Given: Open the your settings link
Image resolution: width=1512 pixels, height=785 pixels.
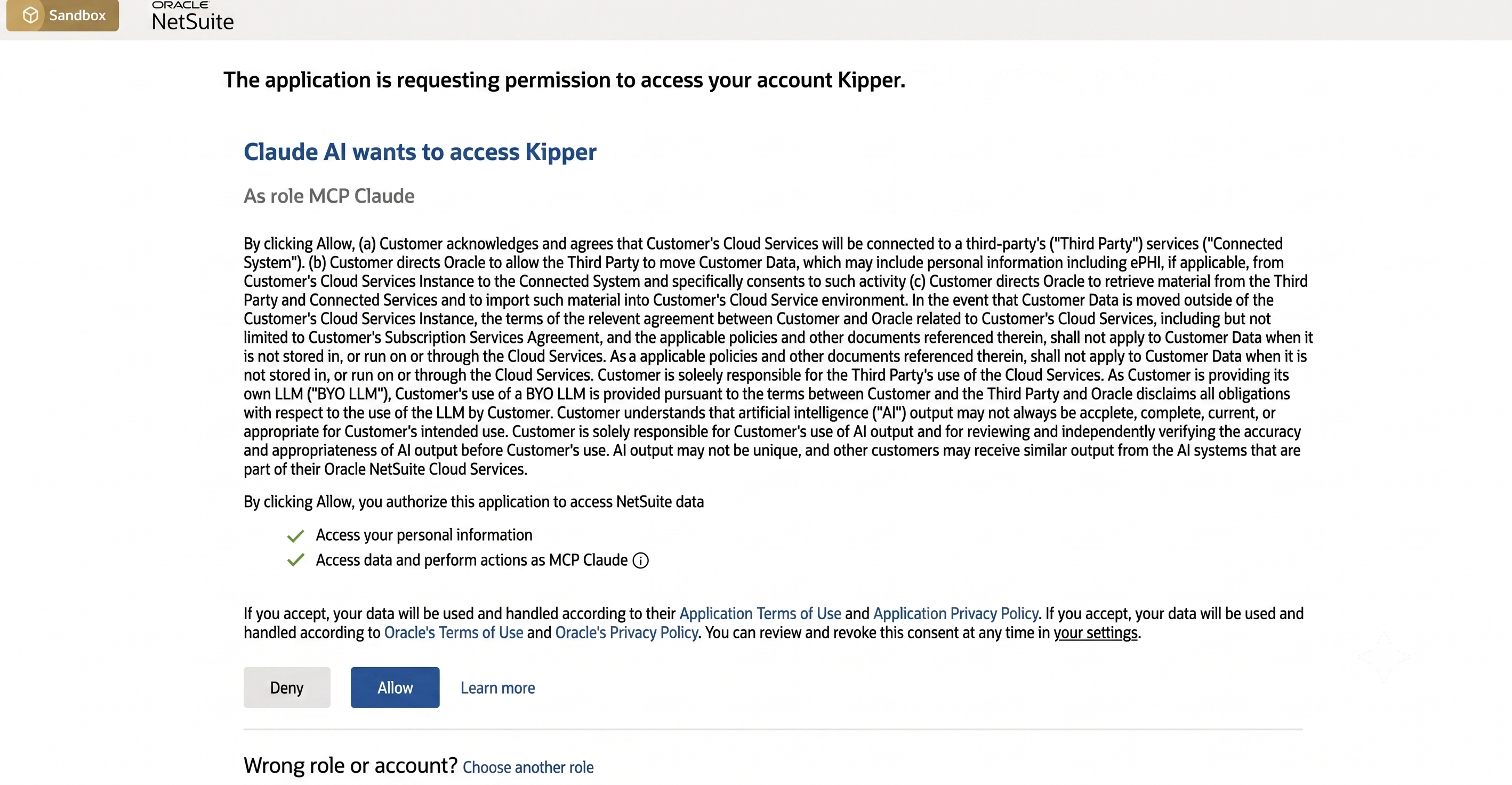Looking at the screenshot, I should 1096,632.
